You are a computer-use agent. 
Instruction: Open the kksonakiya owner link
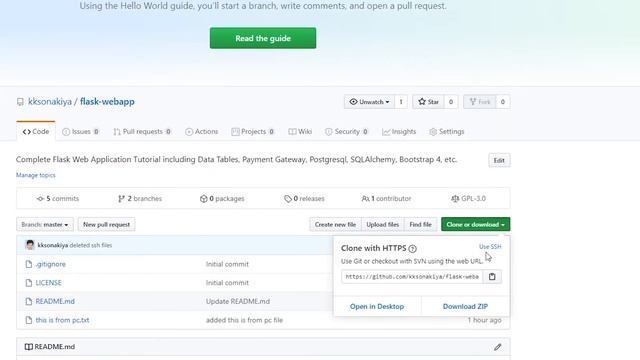50,102
